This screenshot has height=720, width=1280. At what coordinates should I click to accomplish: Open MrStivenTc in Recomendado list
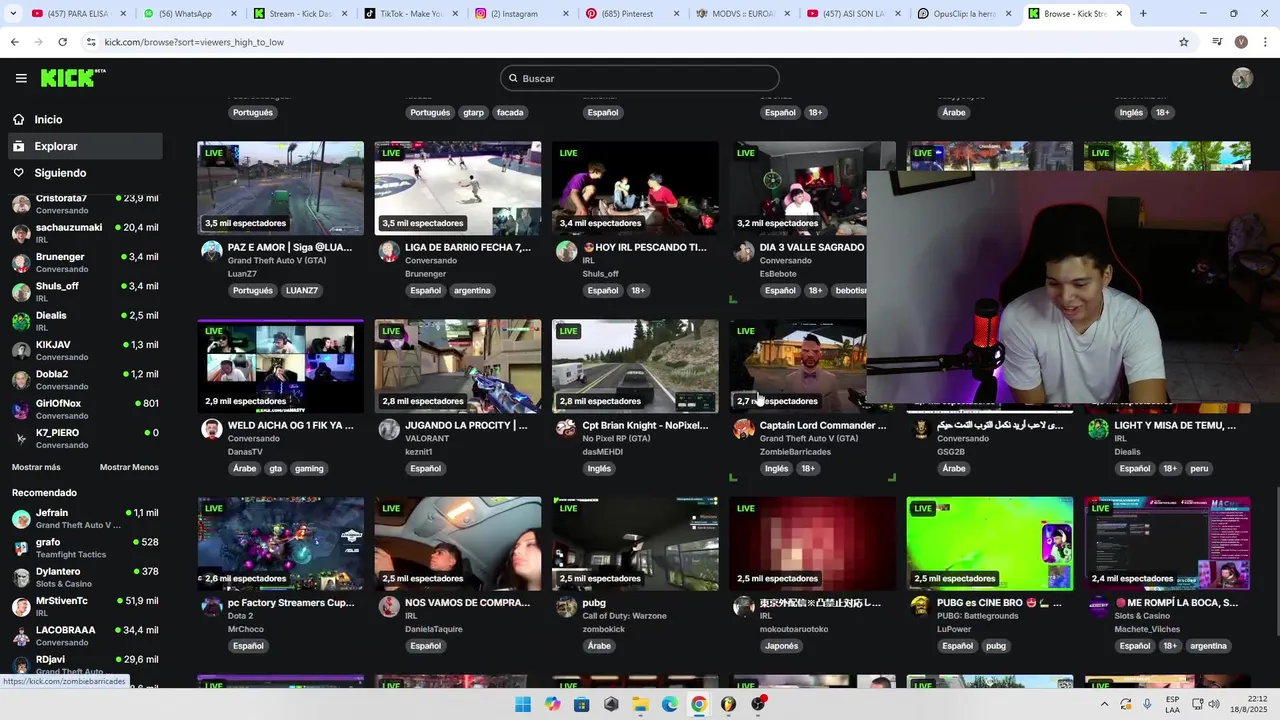click(85, 607)
